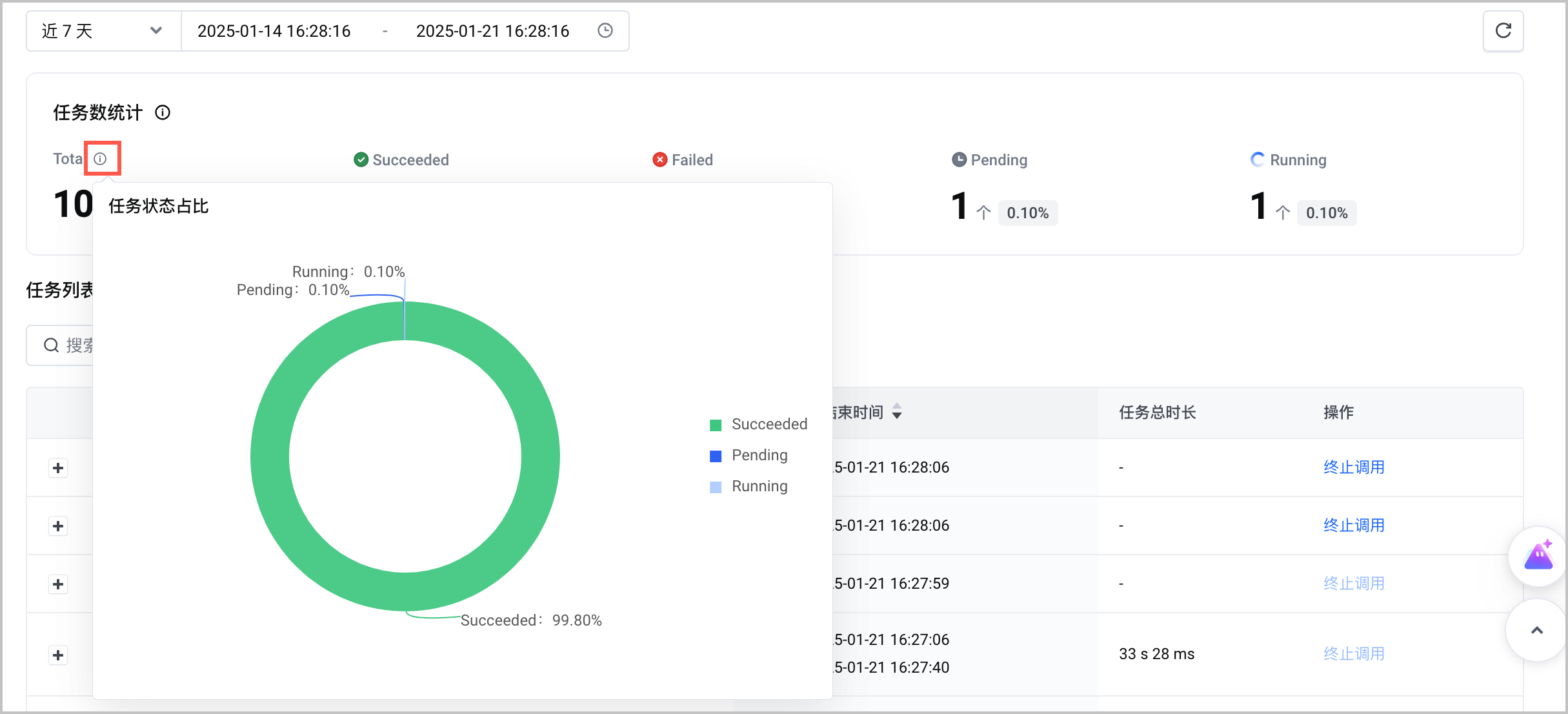Click back-to-top arrow button

1537,630
